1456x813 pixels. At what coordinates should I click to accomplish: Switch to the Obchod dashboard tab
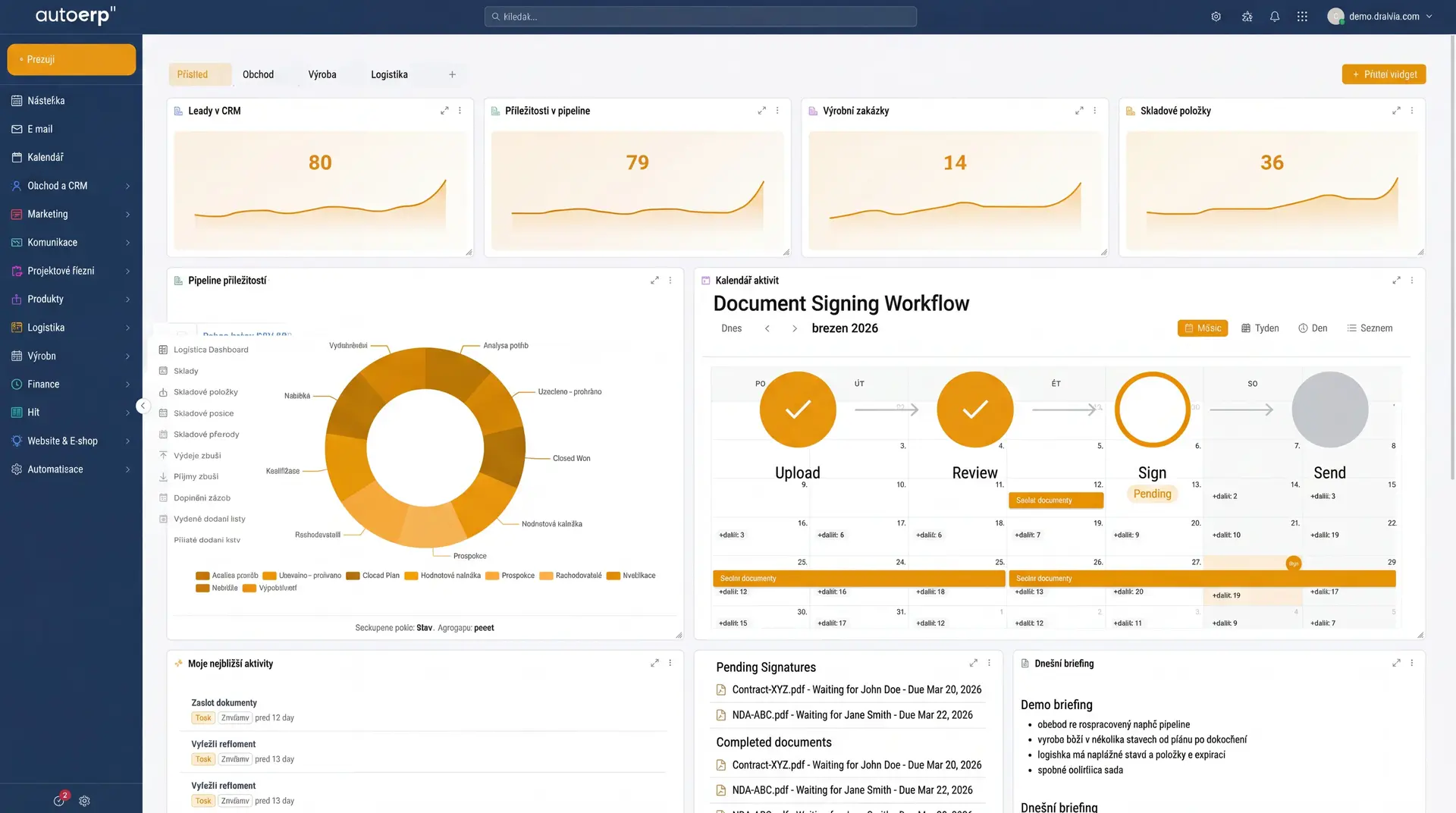[258, 74]
